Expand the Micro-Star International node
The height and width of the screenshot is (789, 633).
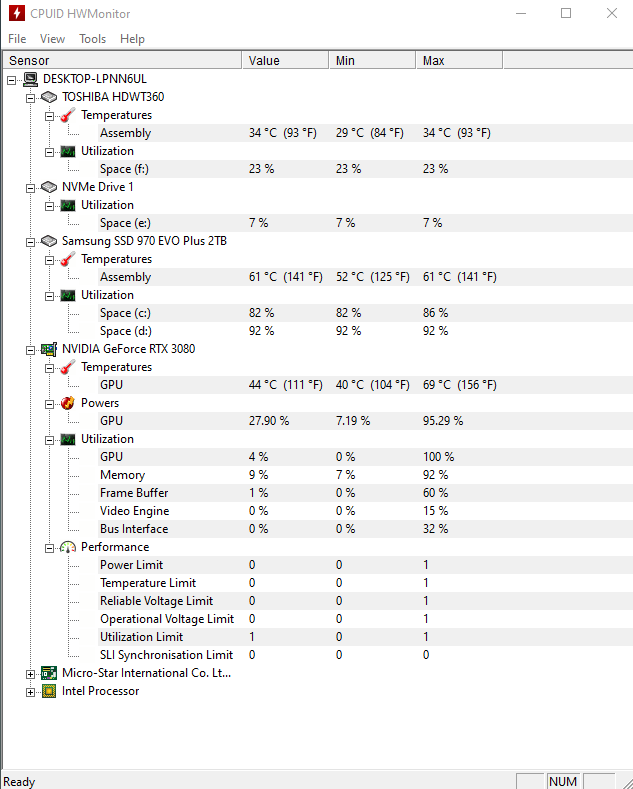tap(31, 674)
